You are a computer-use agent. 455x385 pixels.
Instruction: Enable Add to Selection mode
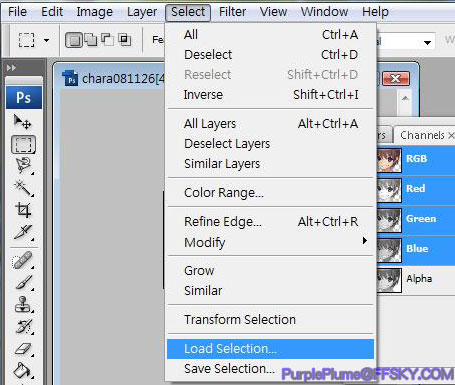pyautogui.click(x=91, y=40)
